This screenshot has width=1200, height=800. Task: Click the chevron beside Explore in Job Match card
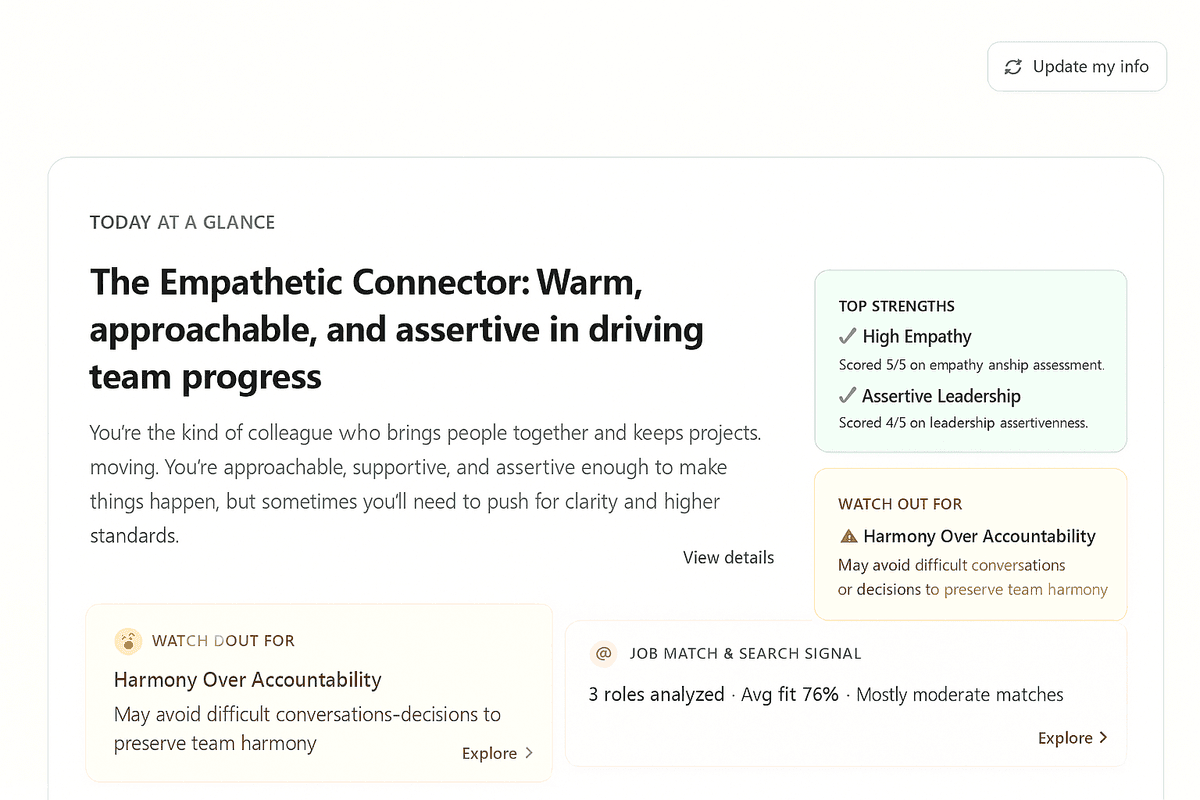click(1103, 737)
